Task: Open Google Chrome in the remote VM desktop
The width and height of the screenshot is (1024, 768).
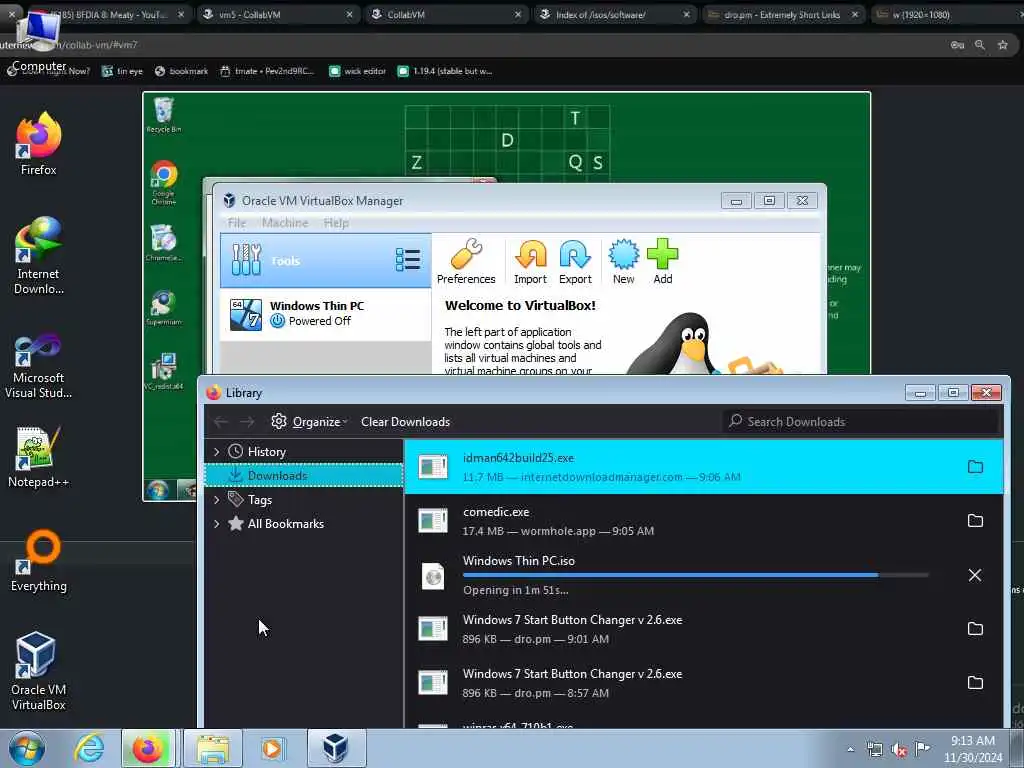Action: pos(163,183)
